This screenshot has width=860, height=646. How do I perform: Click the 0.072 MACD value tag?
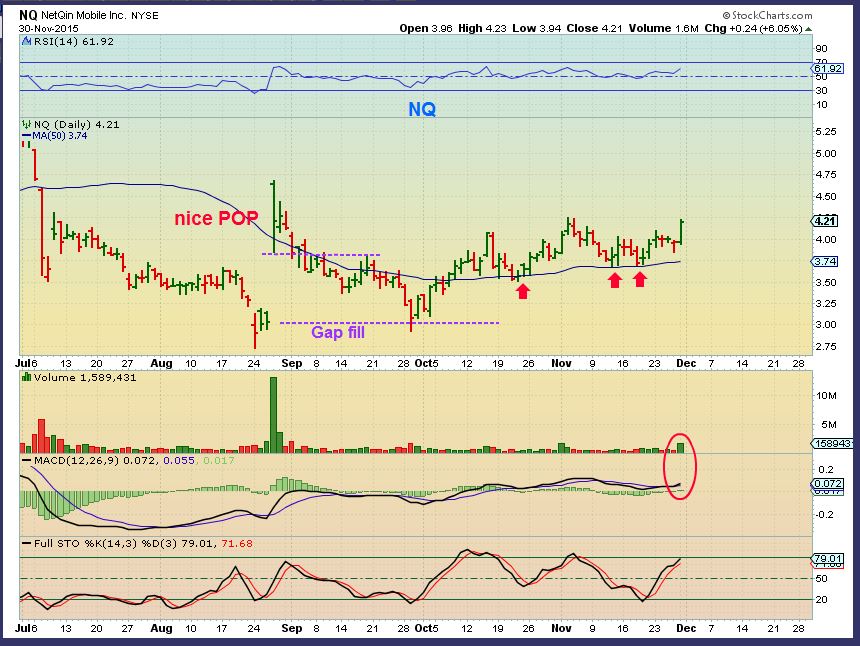(827, 484)
